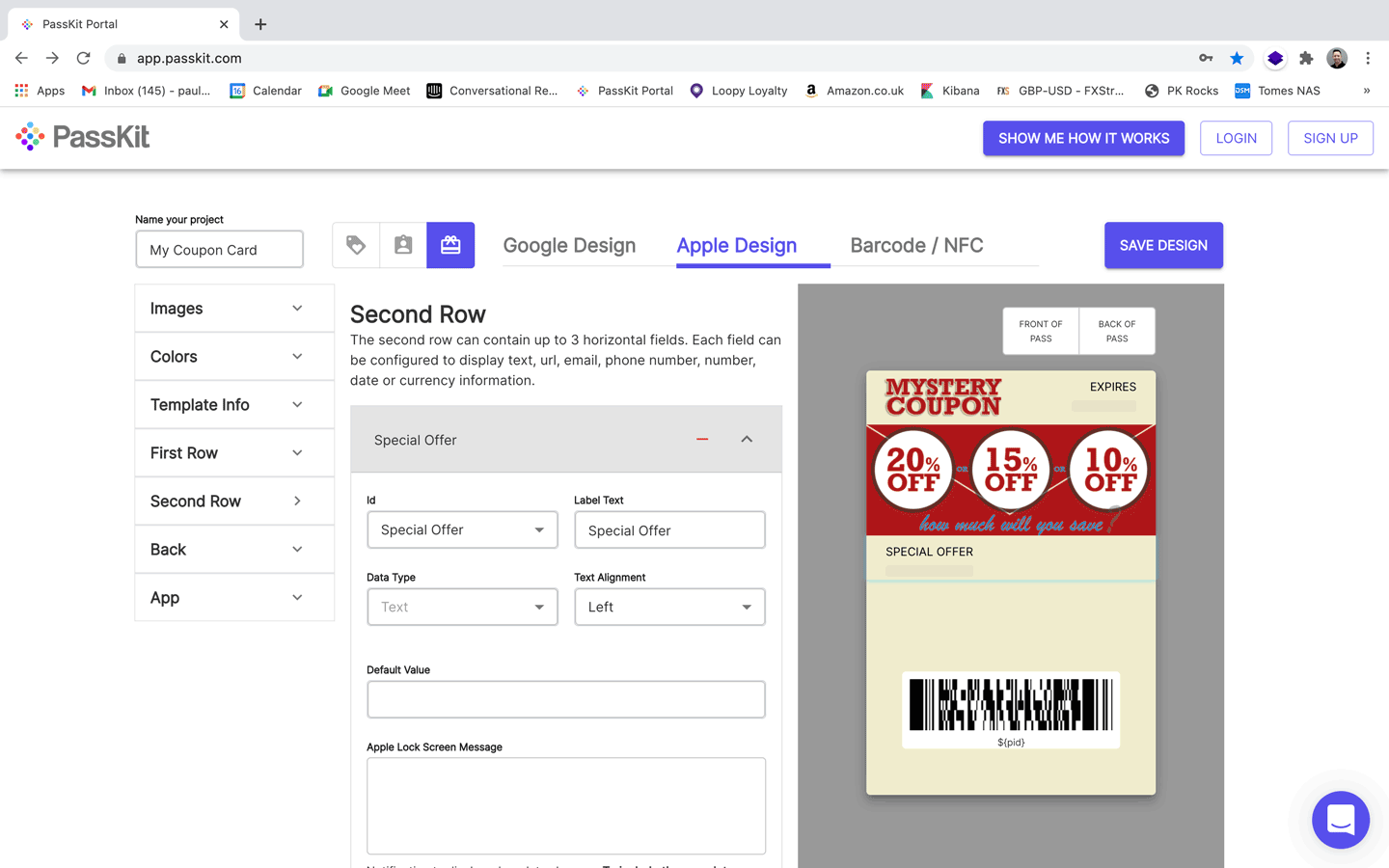Go forward in browser history

pos(52,58)
